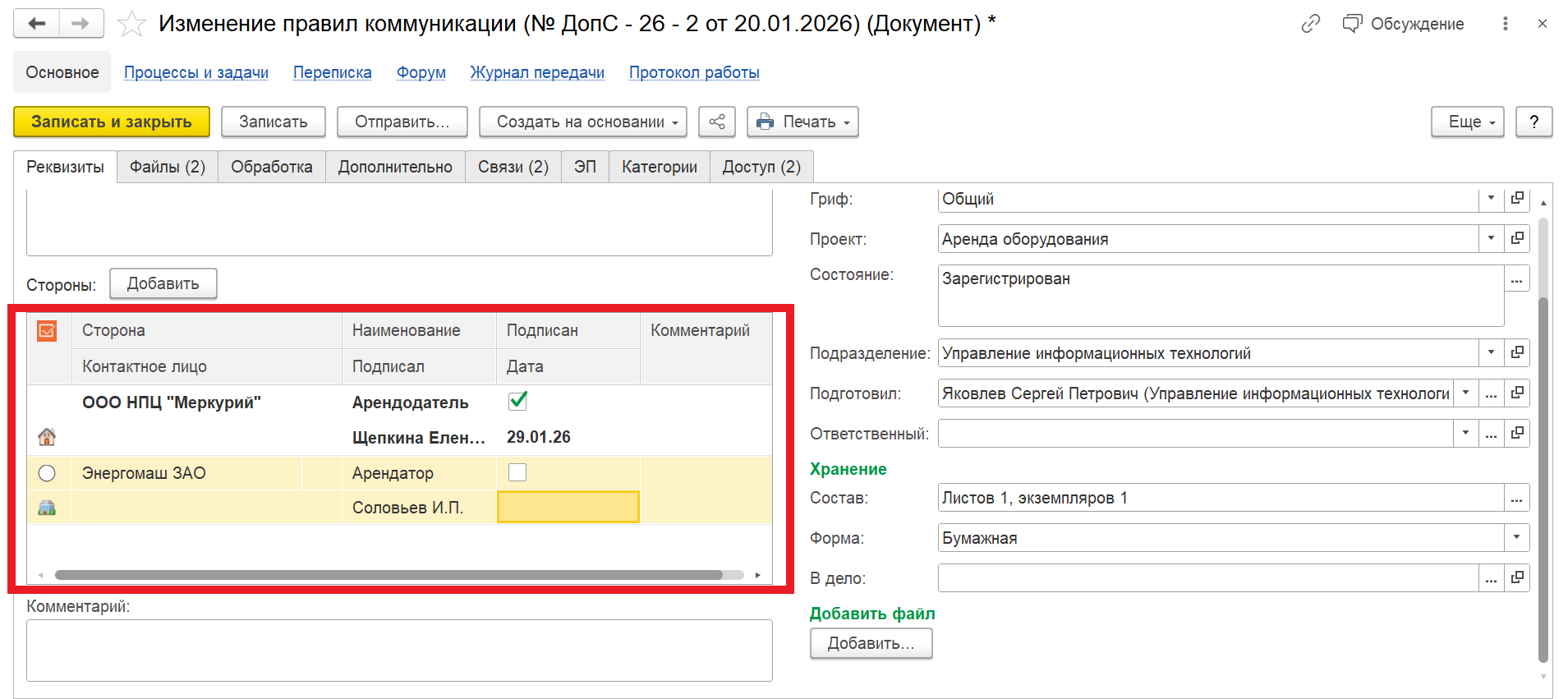This screenshot has width=1568, height=699.
Task: Switch to the Файлы (2) tab
Action: 168,167
